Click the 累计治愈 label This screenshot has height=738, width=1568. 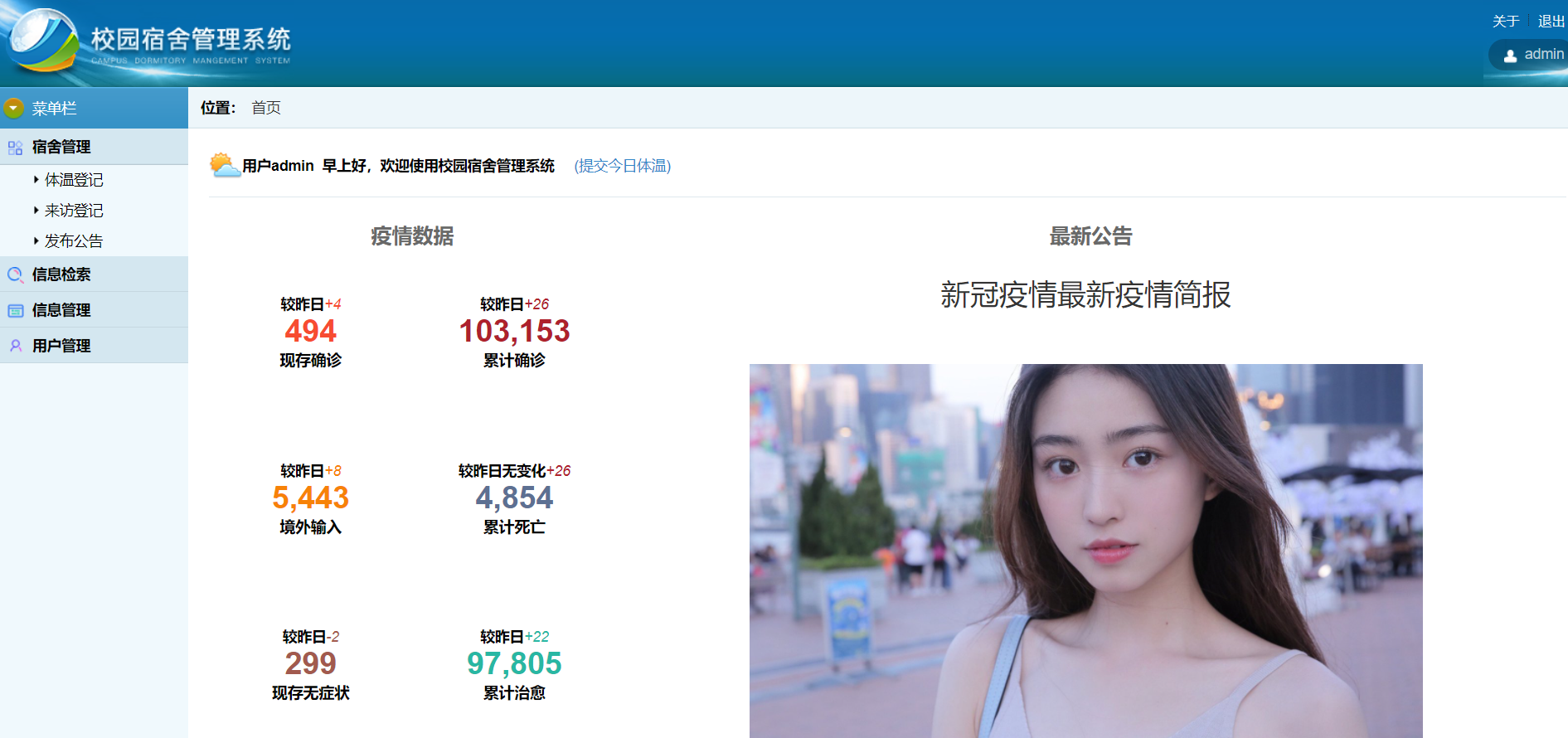pyautogui.click(x=514, y=693)
